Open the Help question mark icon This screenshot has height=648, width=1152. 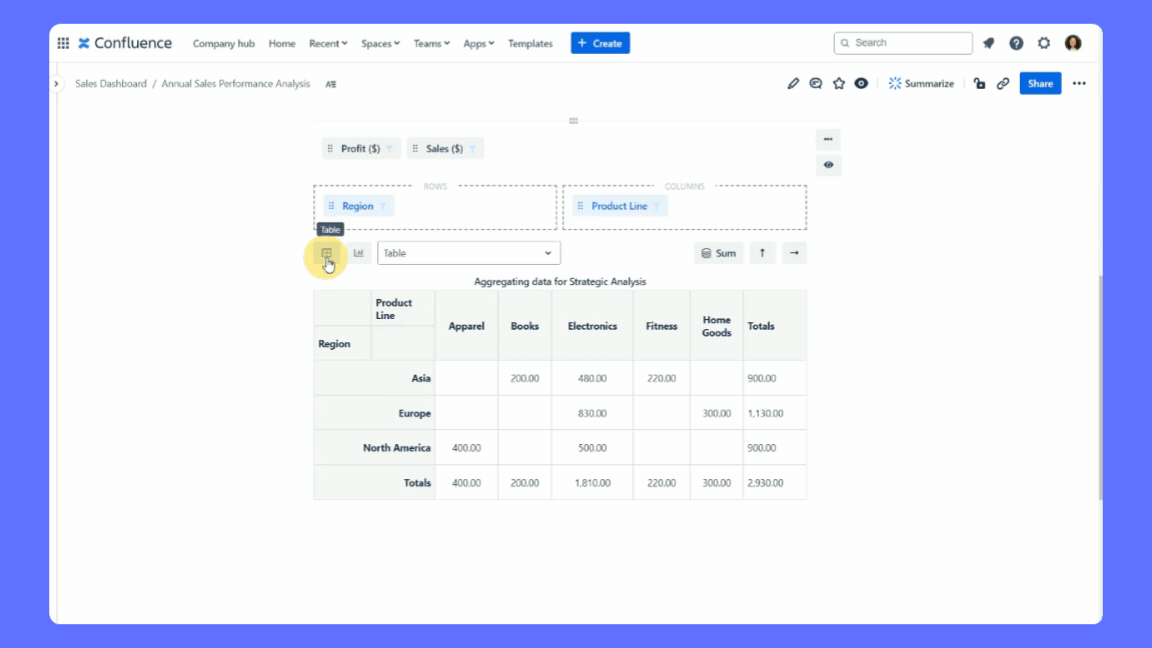coord(1016,43)
